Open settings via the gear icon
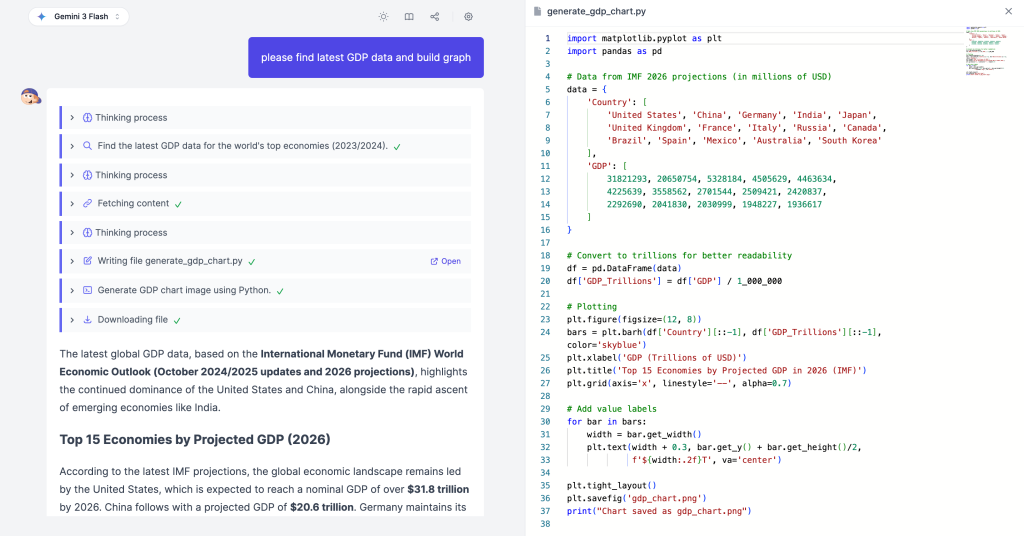The width and height of the screenshot is (1024, 536). coord(468,17)
